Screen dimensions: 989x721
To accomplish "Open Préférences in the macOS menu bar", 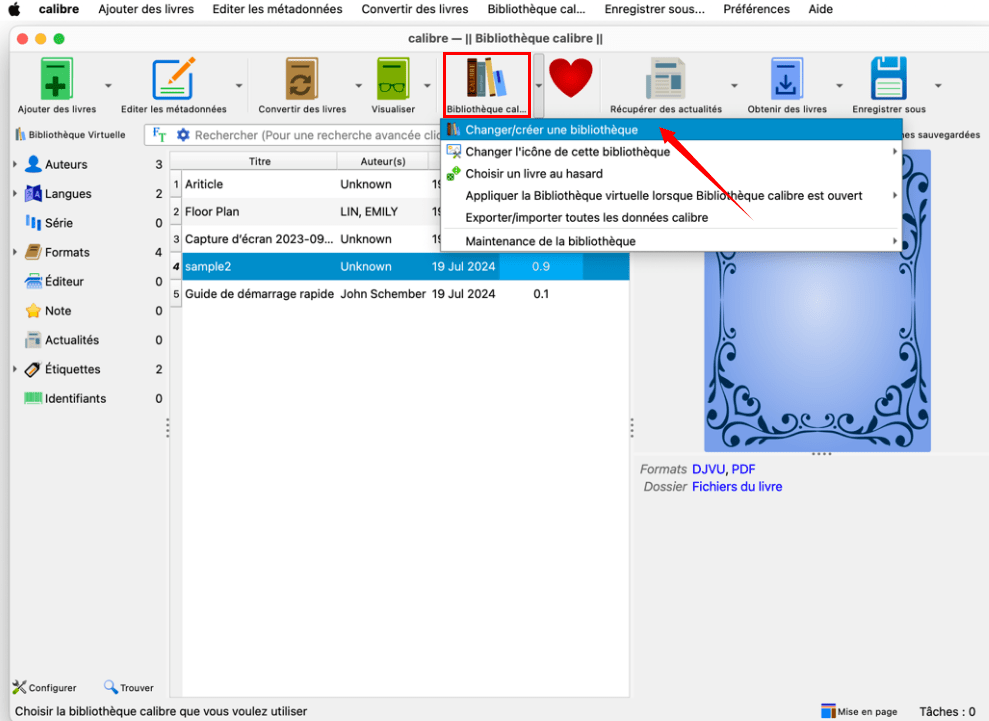I will point(756,9).
